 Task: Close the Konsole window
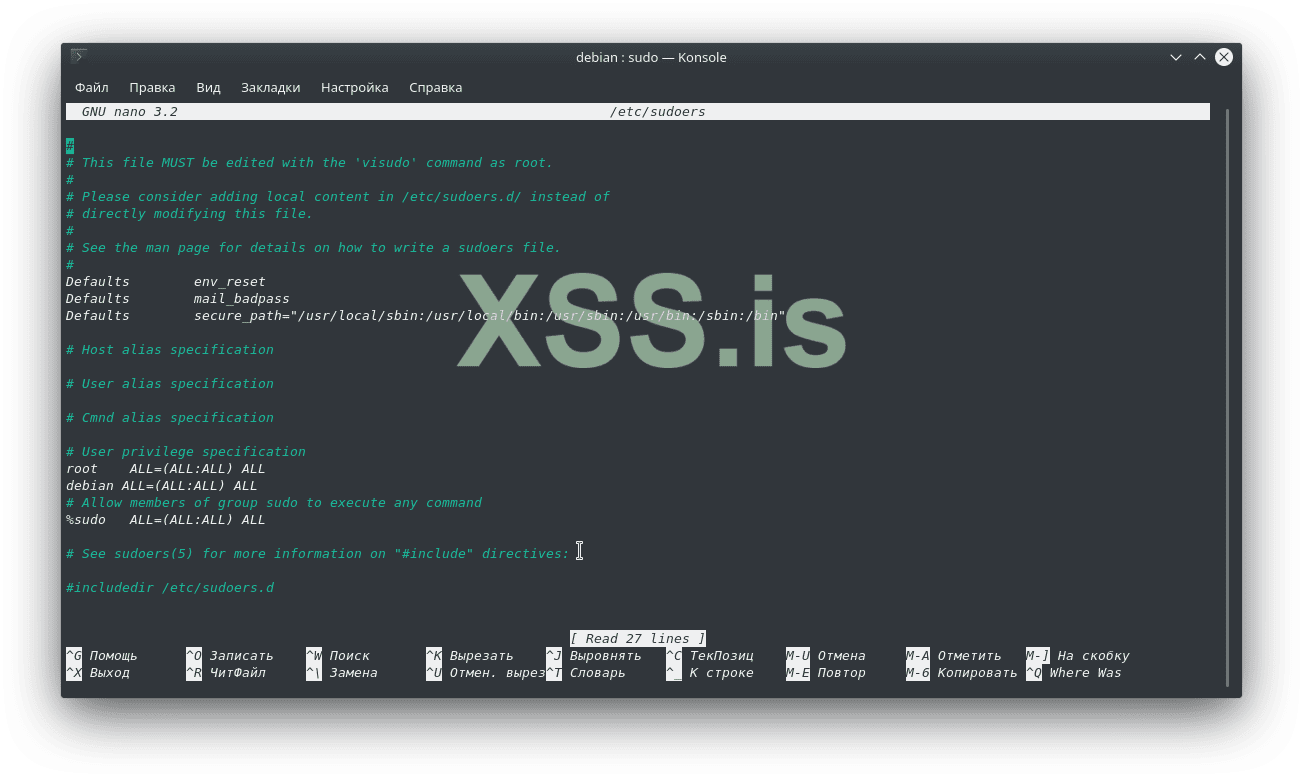(x=1223, y=58)
